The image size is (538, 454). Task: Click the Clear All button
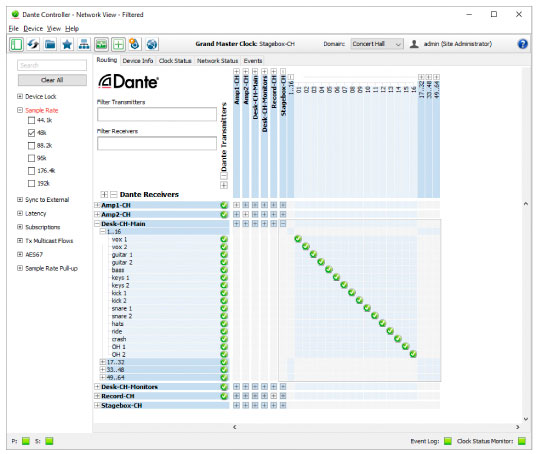[52, 80]
